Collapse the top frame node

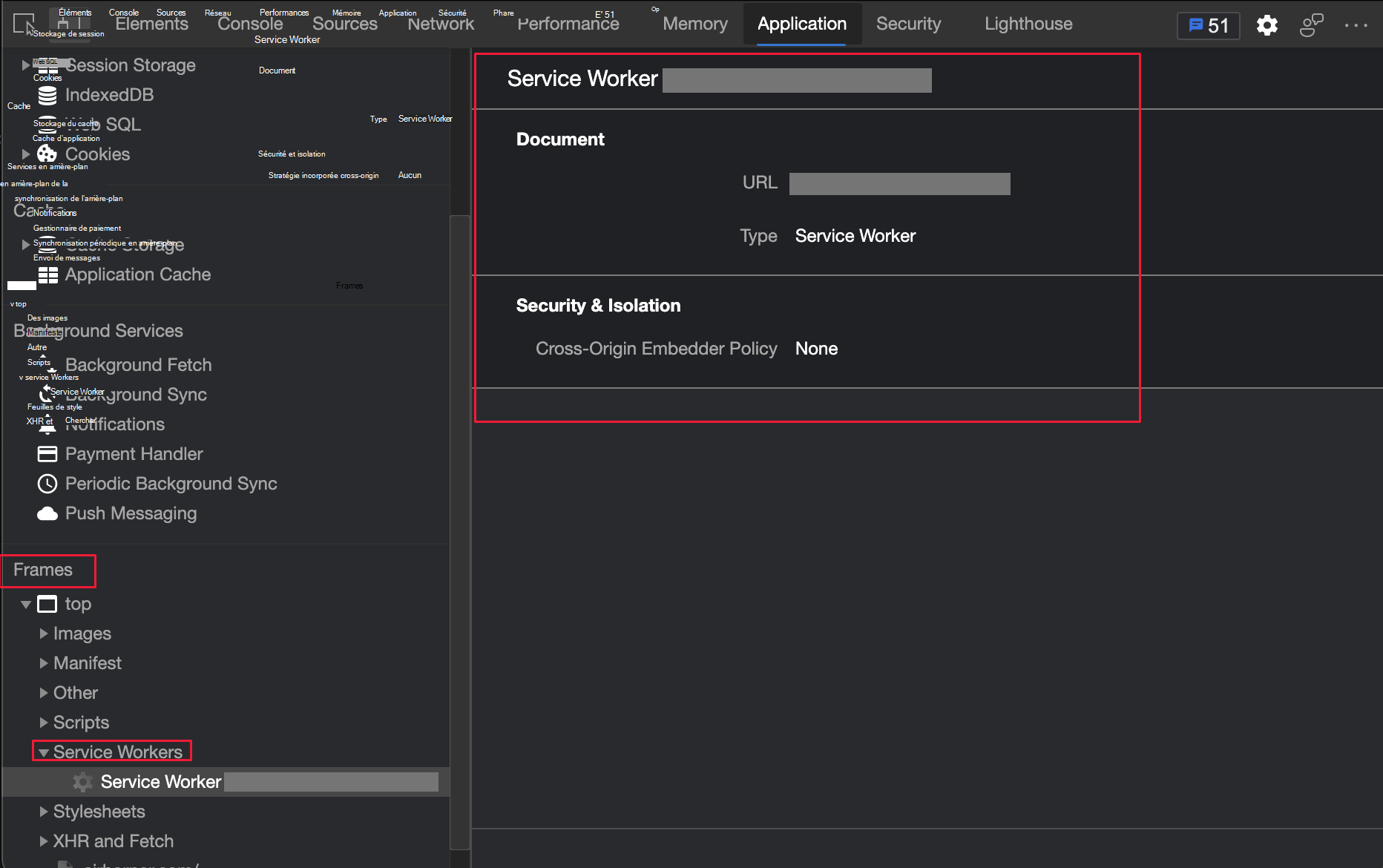[26, 604]
